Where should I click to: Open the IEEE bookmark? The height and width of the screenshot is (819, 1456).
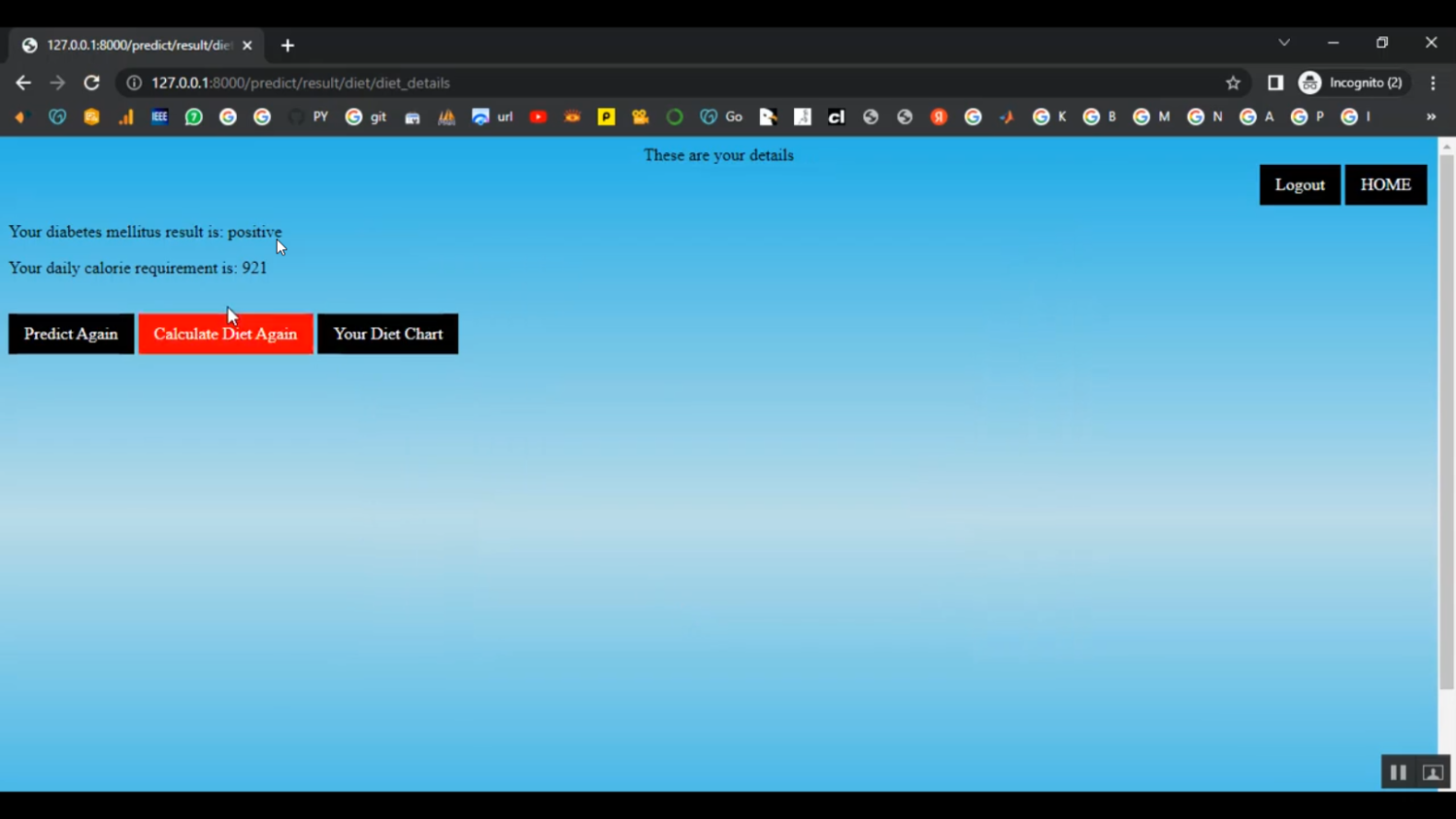coord(159,117)
